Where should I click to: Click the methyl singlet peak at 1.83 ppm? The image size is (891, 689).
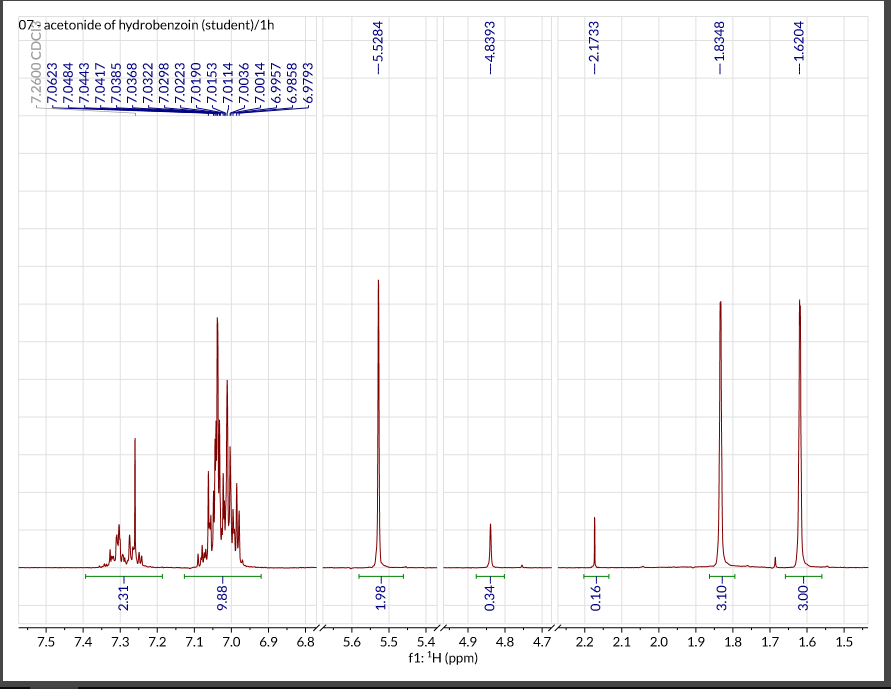point(721,437)
